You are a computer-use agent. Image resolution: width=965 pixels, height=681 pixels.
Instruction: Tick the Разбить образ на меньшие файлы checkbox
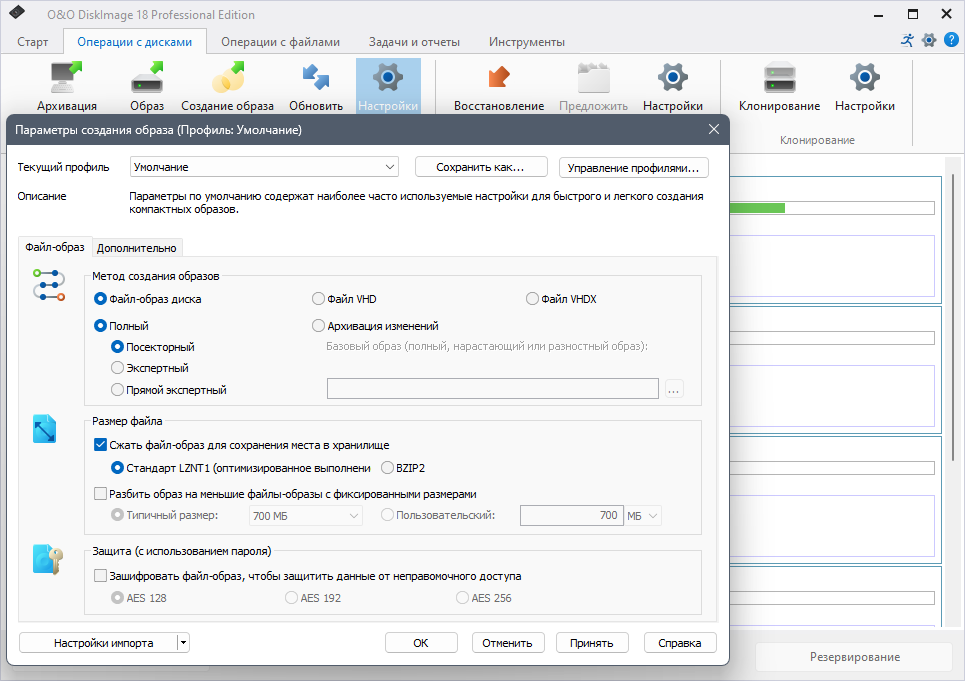click(100, 493)
